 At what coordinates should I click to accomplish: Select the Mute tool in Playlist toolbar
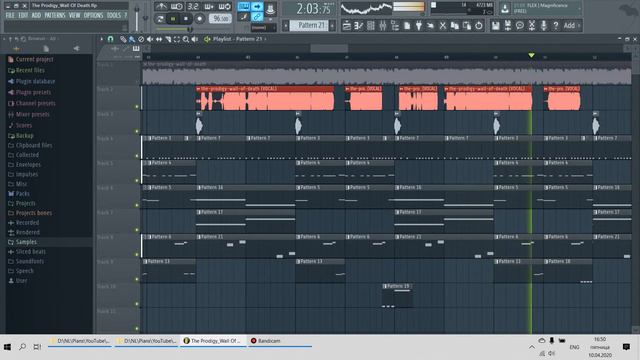[x=150, y=39]
